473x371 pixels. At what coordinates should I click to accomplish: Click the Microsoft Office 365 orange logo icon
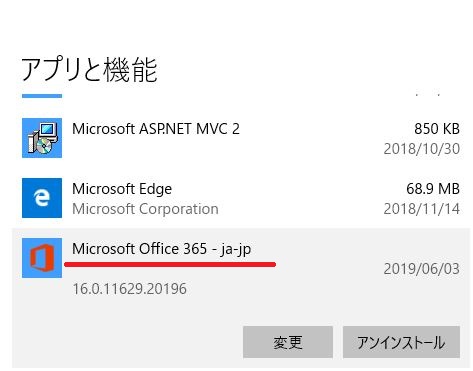click(42, 258)
